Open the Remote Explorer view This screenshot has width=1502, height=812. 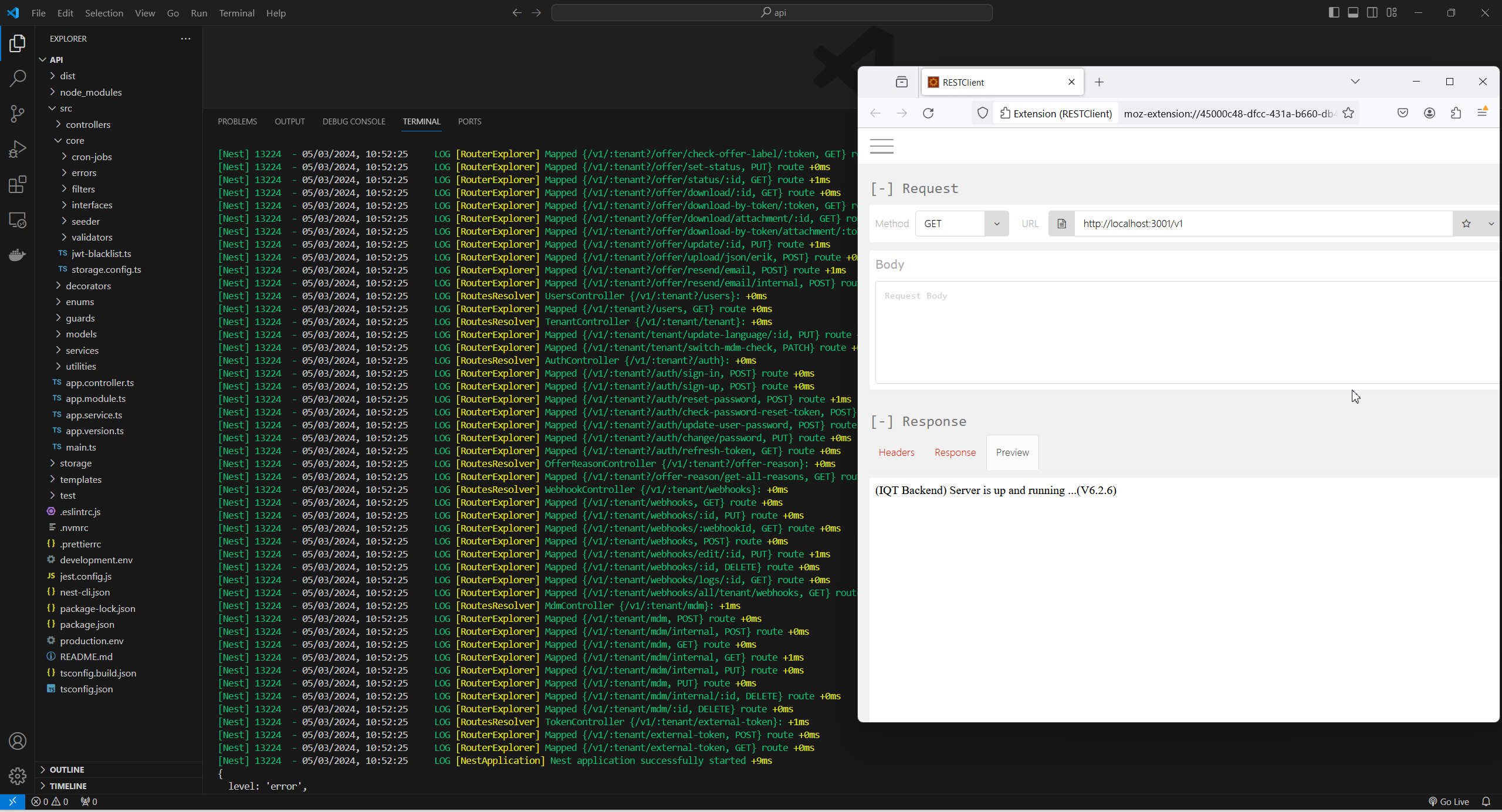click(x=18, y=220)
